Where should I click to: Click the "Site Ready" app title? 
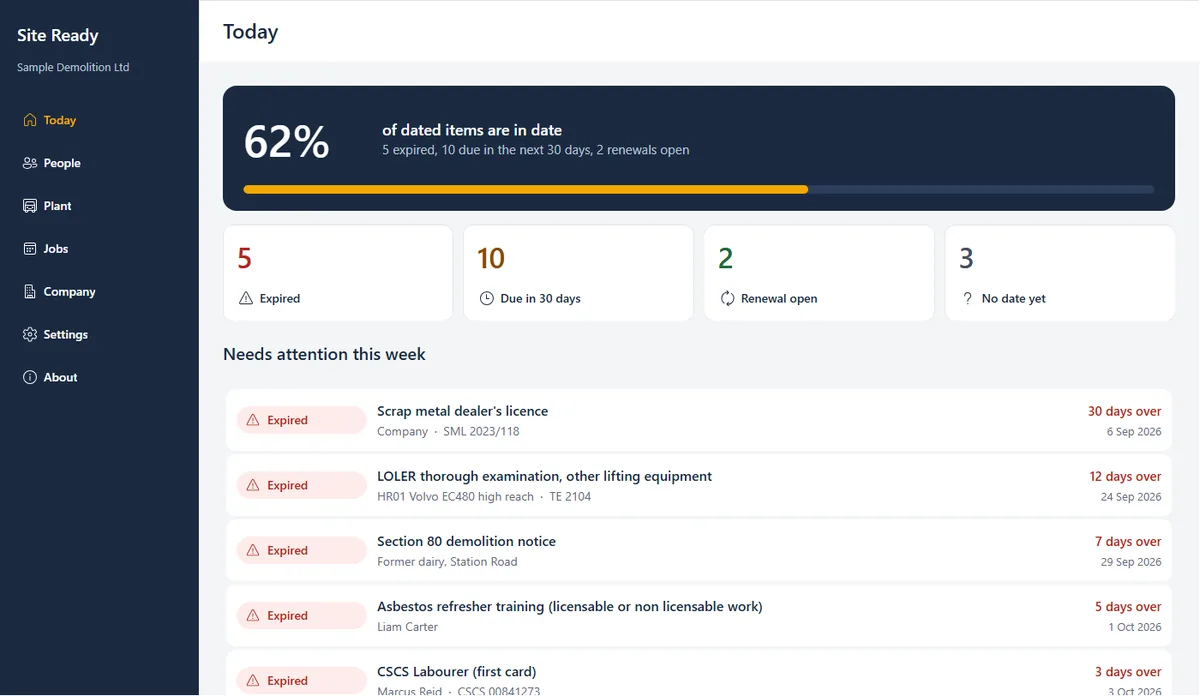tap(58, 36)
